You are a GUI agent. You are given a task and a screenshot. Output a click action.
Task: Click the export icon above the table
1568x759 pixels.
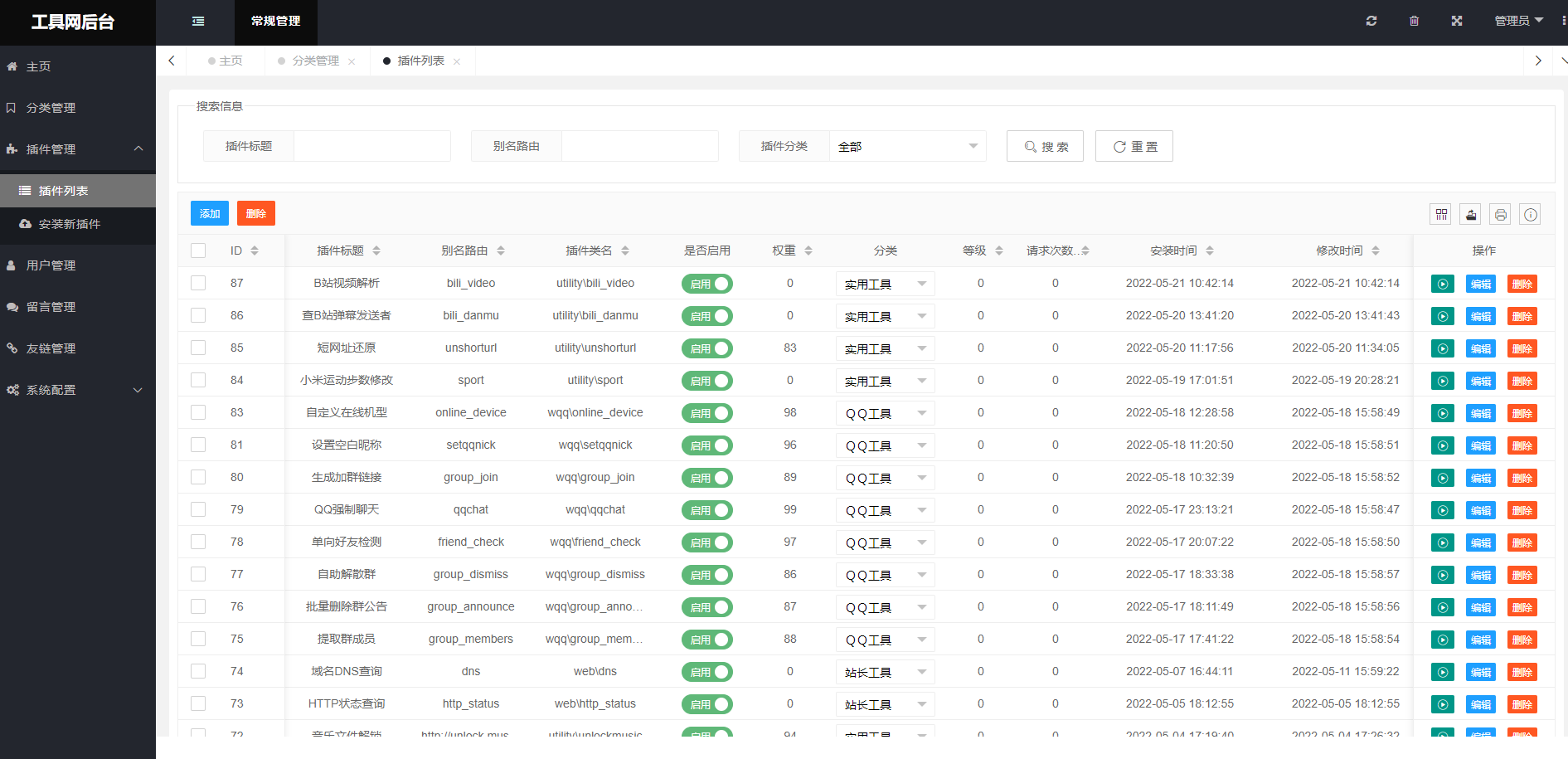(1471, 215)
